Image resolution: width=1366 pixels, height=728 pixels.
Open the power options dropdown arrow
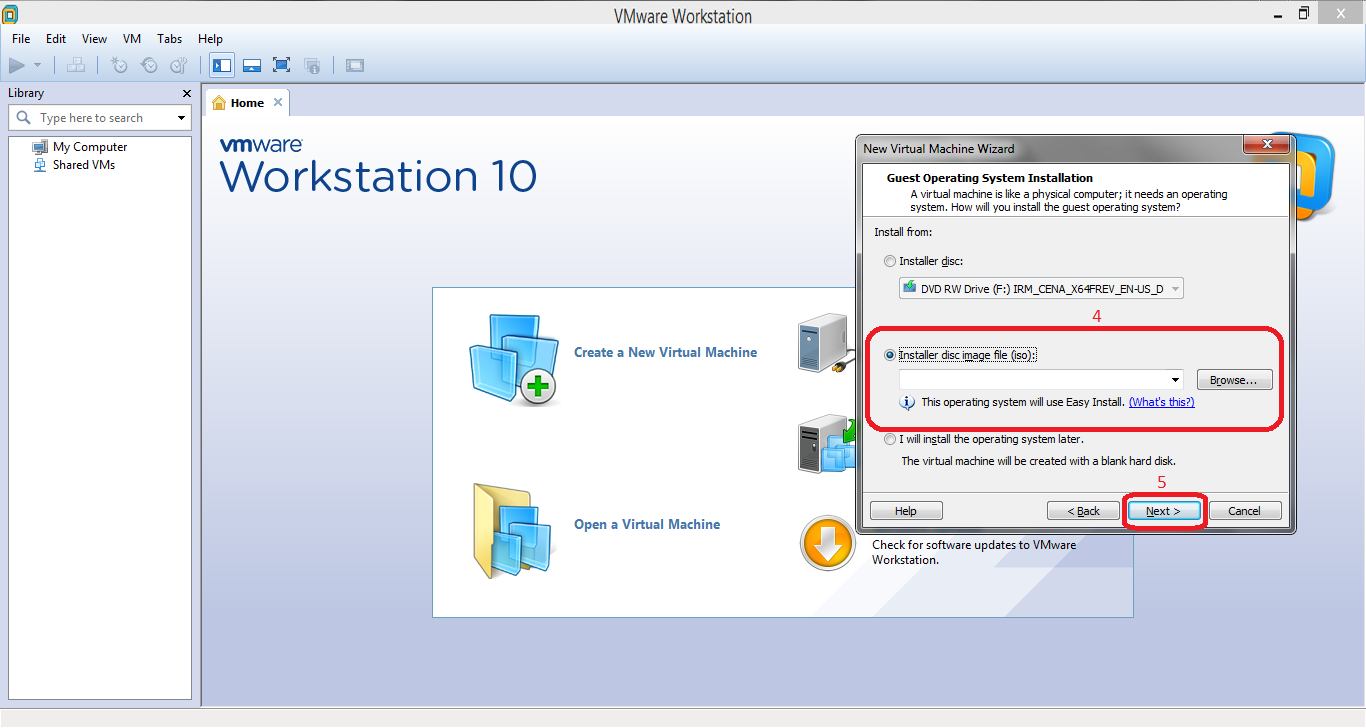tap(38, 65)
